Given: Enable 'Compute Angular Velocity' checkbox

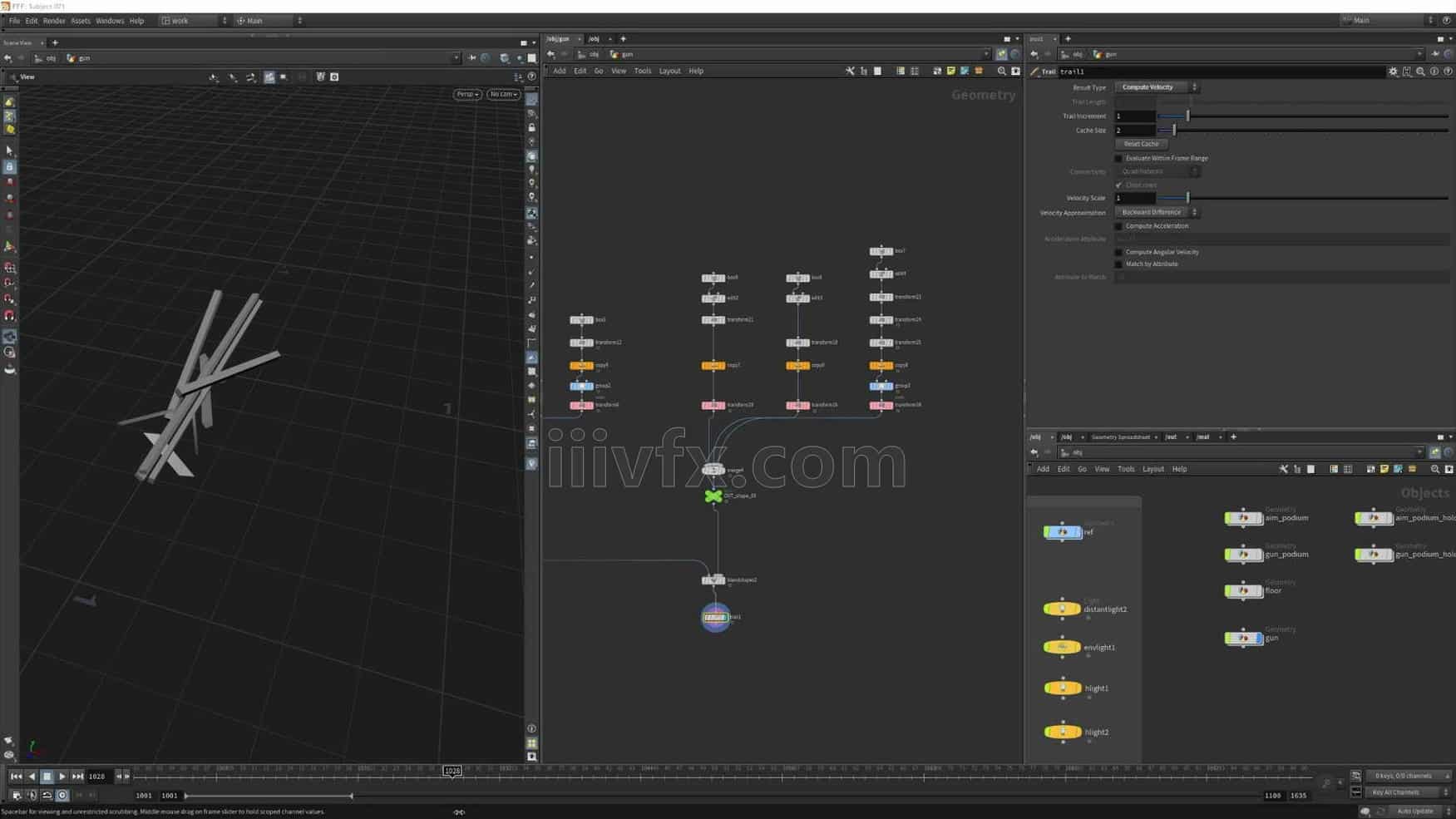Looking at the screenshot, I should pyautogui.click(x=1118, y=252).
